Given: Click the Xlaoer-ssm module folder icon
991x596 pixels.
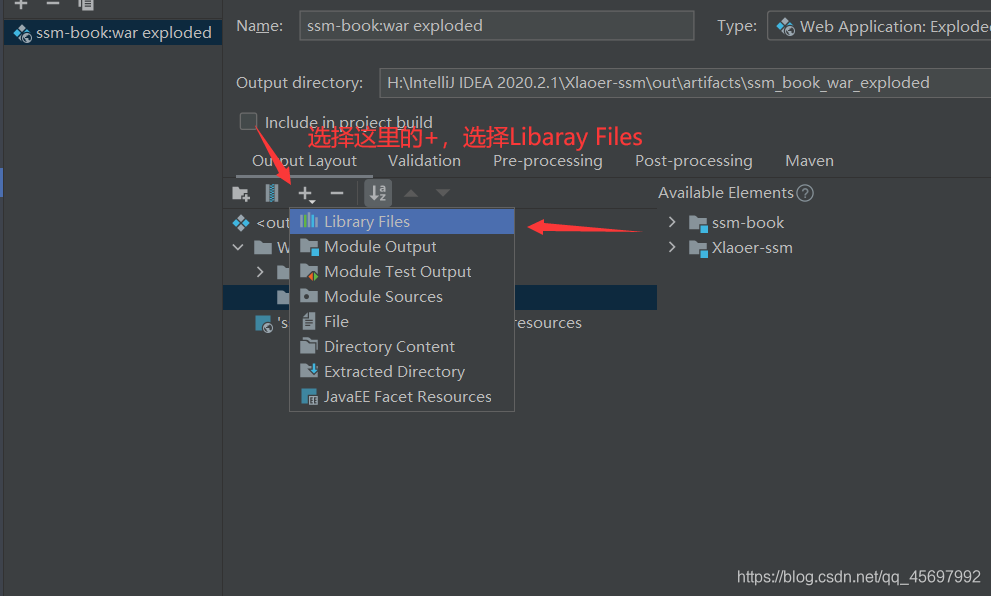Looking at the screenshot, I should (x=698, y=248).
